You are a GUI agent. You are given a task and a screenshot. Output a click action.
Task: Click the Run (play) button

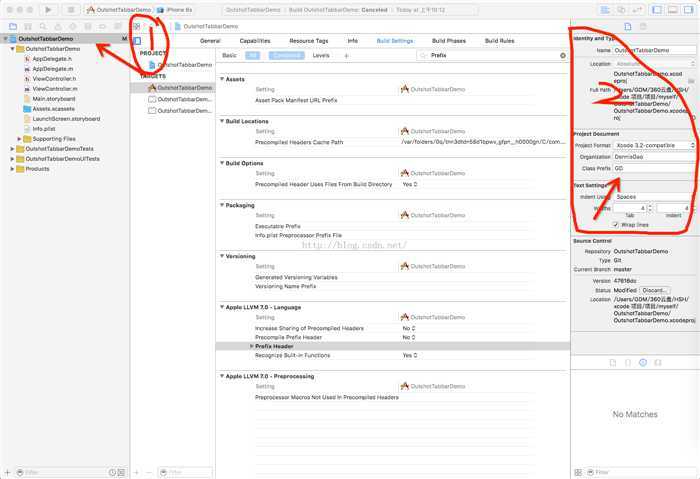(x=49, y=9)
